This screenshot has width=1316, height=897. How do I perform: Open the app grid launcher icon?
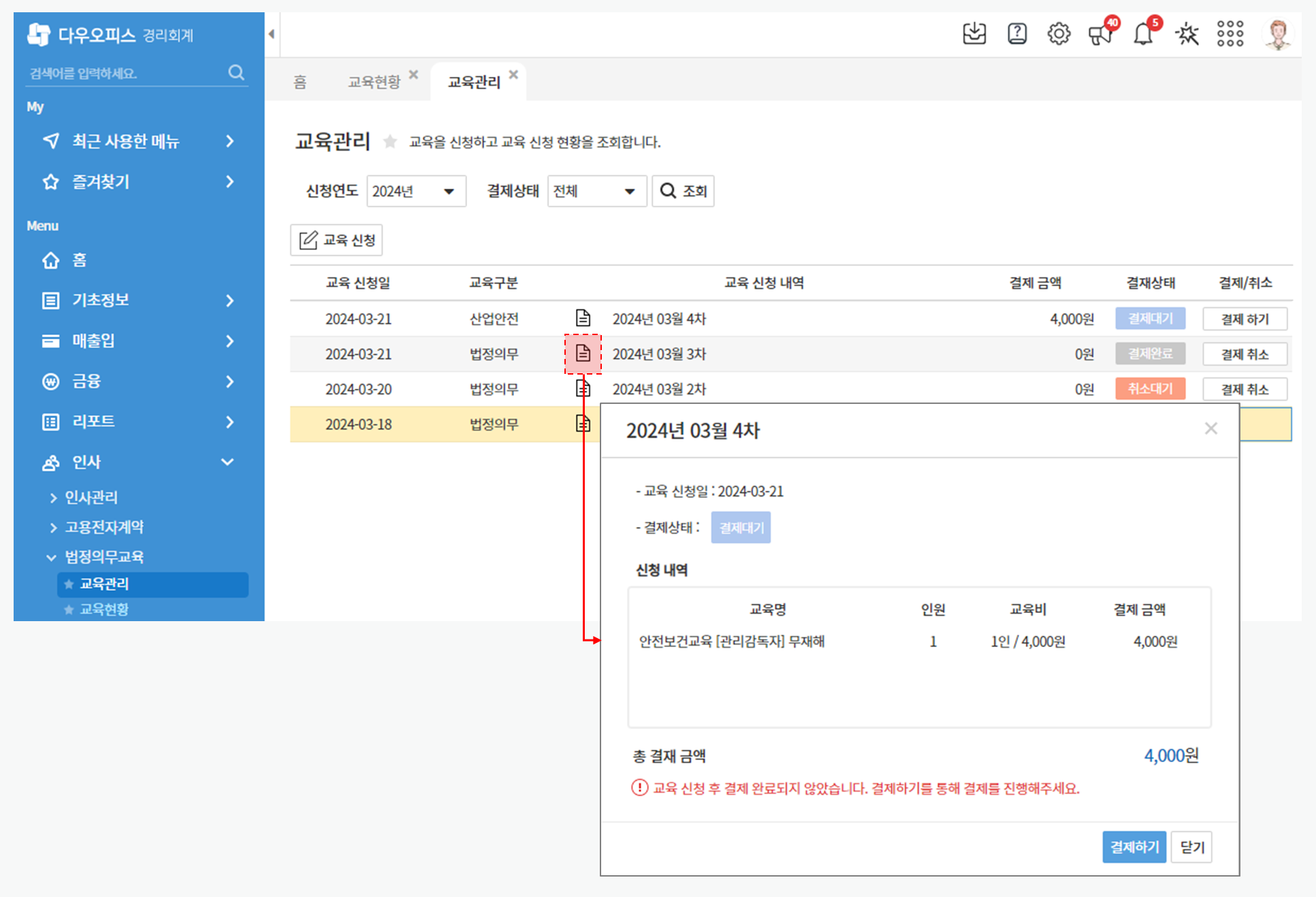coord(1230,33)
